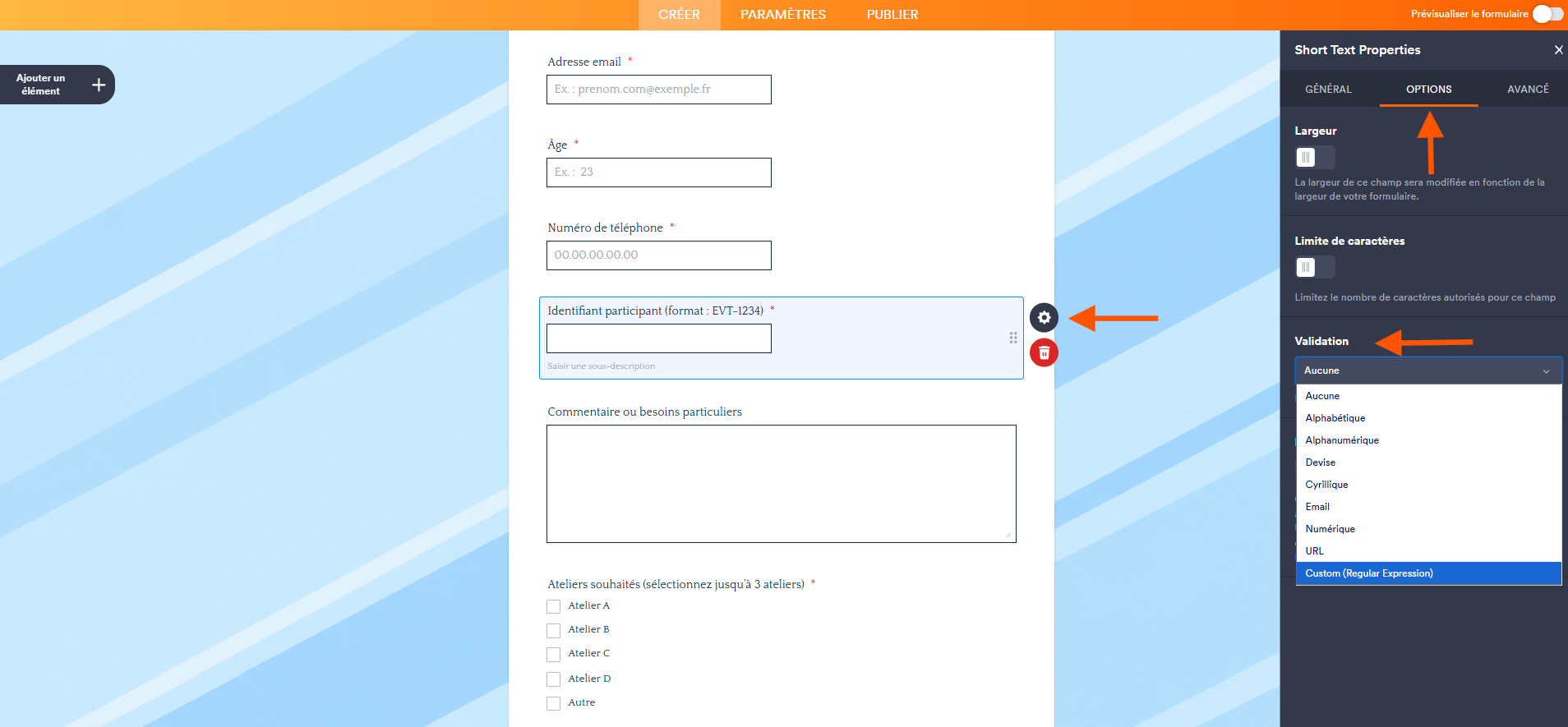The height and width of the screenshot is (727, 1568).
Task: Switch to the CRÉER tab
Action: (x=679, y=15)
